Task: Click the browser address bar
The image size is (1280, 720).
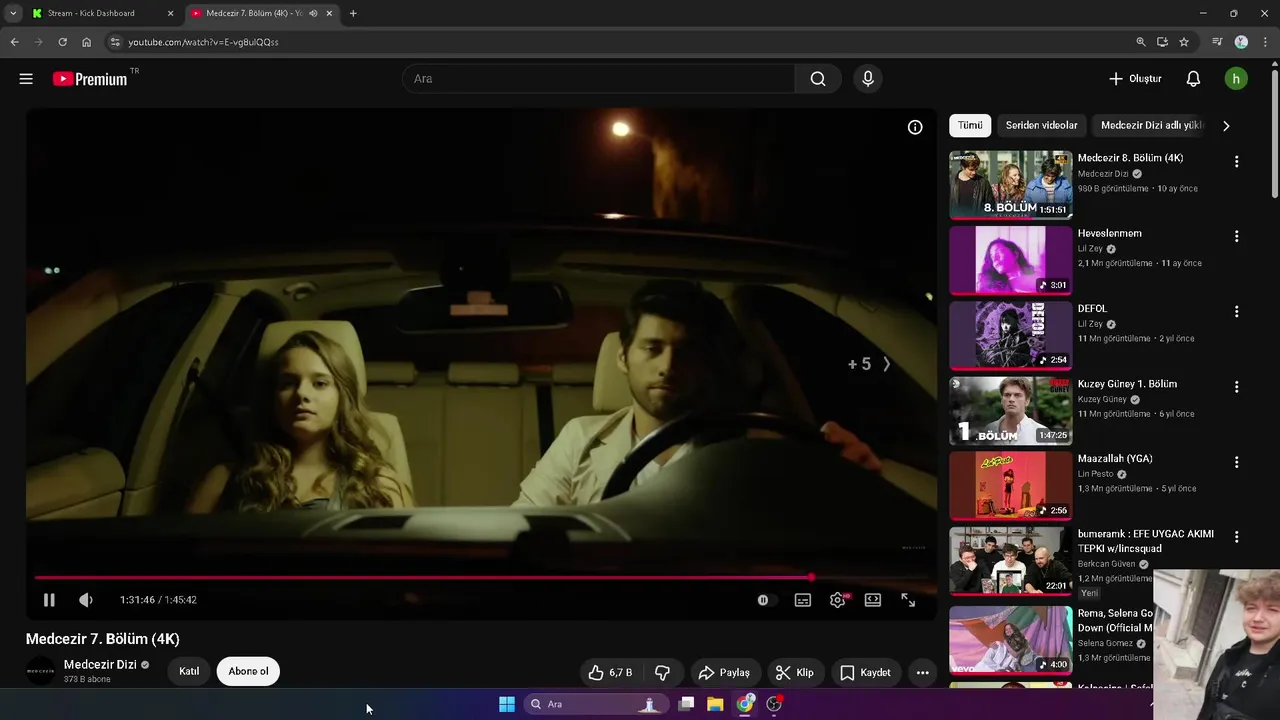Action: coord(620,42)
